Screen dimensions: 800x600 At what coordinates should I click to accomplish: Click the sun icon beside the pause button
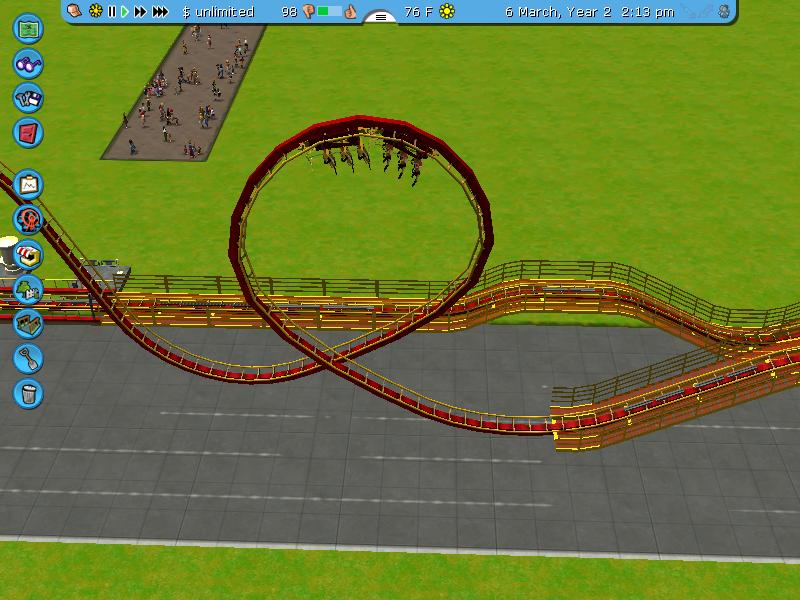95,11
